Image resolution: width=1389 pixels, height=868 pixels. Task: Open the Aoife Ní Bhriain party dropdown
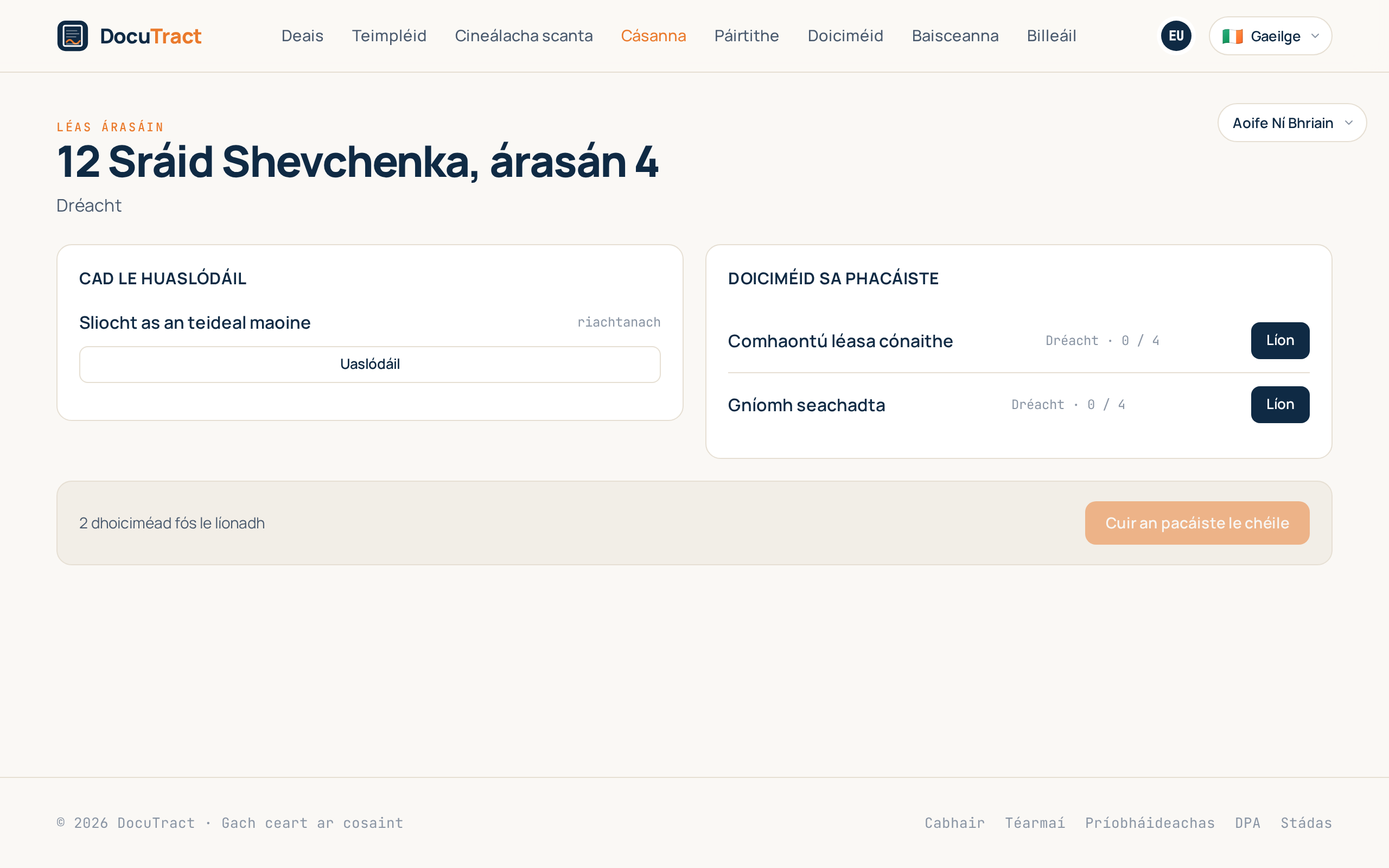point(1292,123)
